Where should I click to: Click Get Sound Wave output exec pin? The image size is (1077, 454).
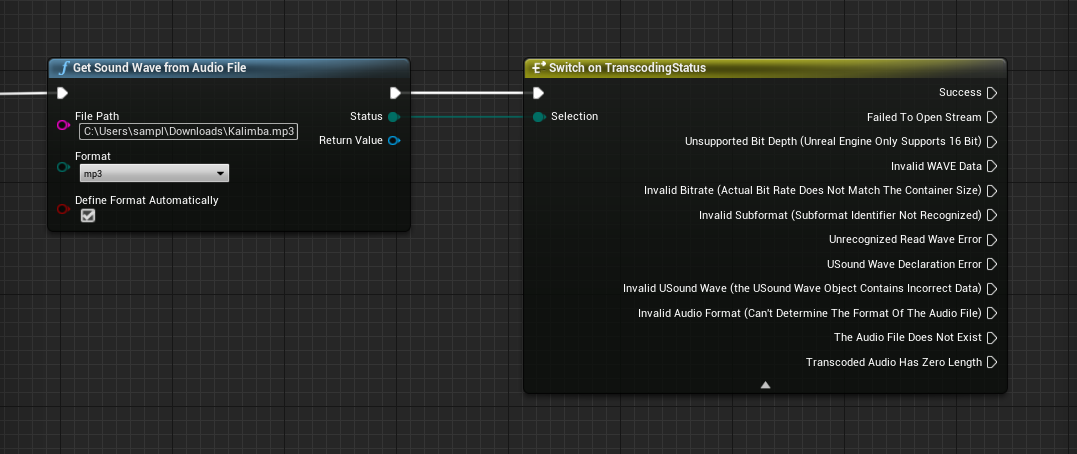click(395, 93)
